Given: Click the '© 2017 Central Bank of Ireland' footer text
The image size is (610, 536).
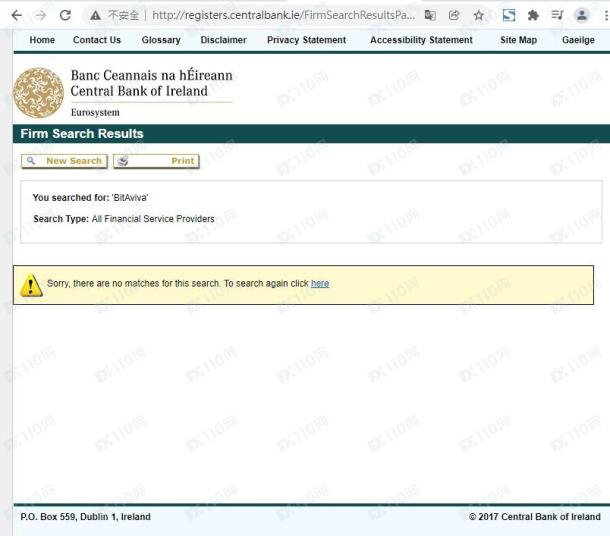Looking at the screenshot, I should click(535, 517).
